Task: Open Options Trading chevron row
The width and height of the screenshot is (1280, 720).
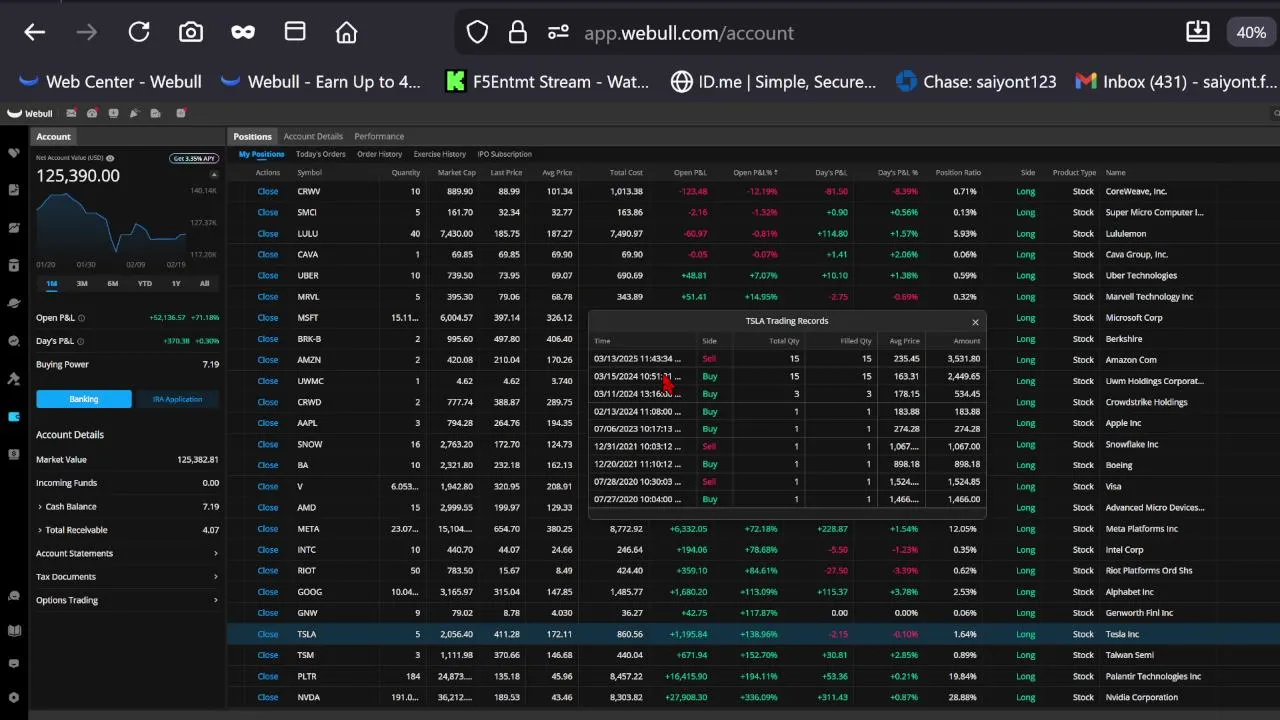Action: [x=127, y=600]
